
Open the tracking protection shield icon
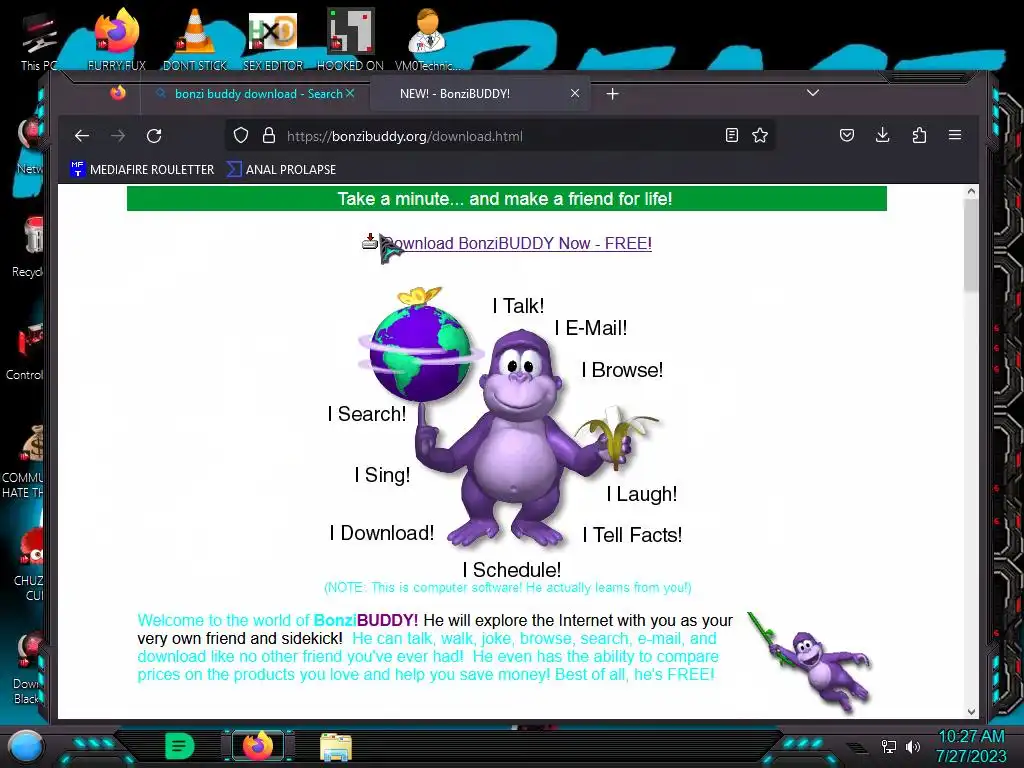coord(241,136)
